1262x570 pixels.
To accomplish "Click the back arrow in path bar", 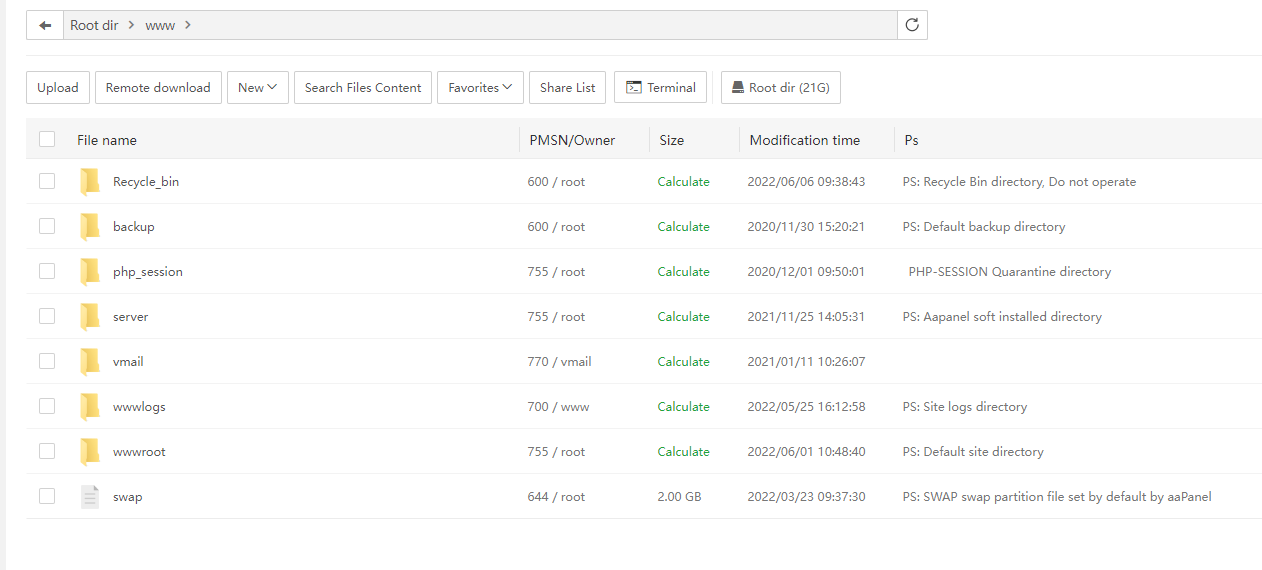I will point(45,25).
